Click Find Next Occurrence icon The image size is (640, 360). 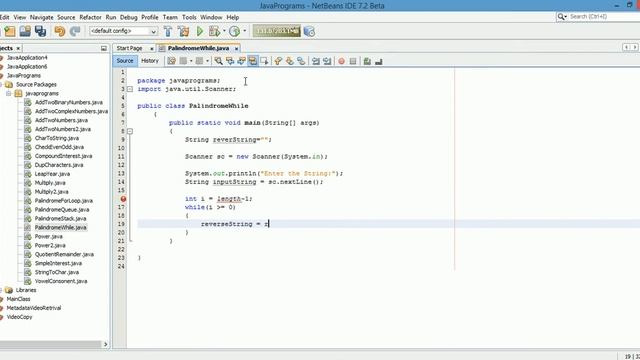242,61
